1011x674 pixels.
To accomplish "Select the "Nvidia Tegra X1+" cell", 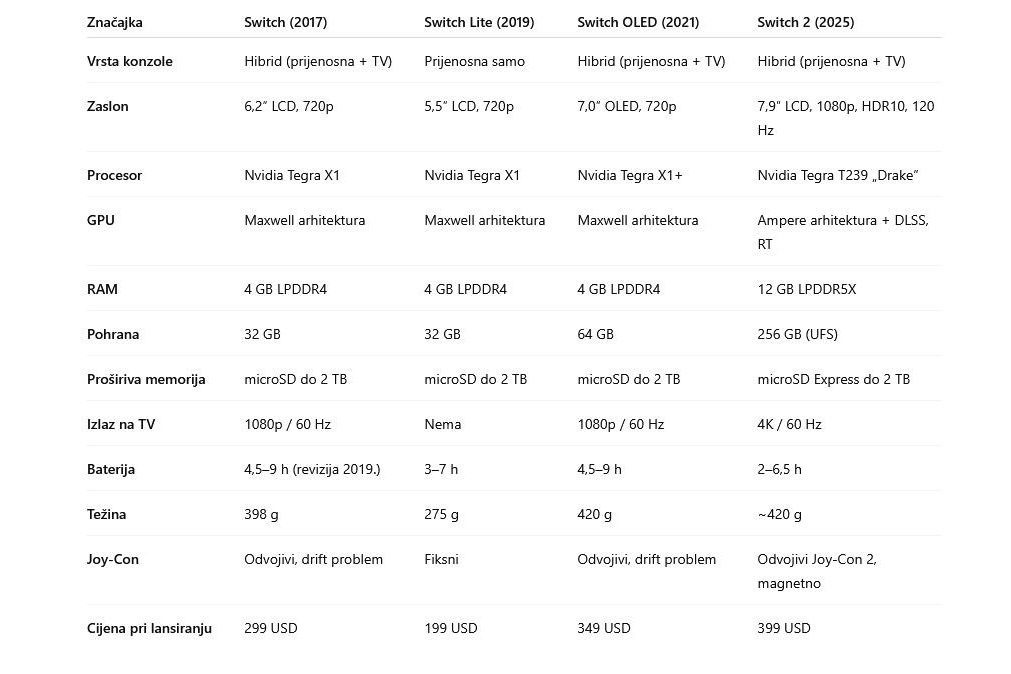I will (630, 175).
